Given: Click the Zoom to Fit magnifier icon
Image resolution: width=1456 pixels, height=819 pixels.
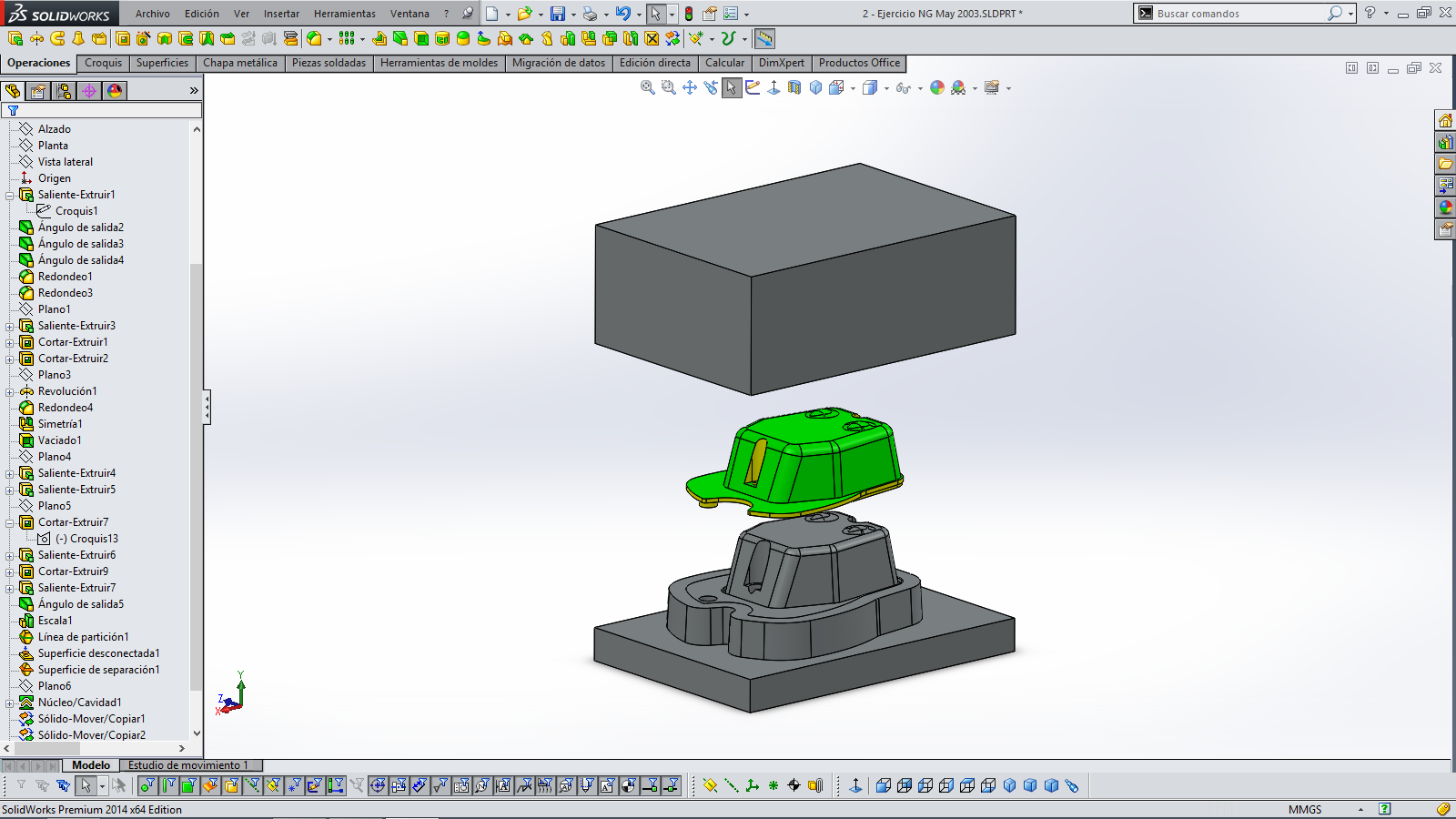Looking at the screenshot, I should [648, 88].
